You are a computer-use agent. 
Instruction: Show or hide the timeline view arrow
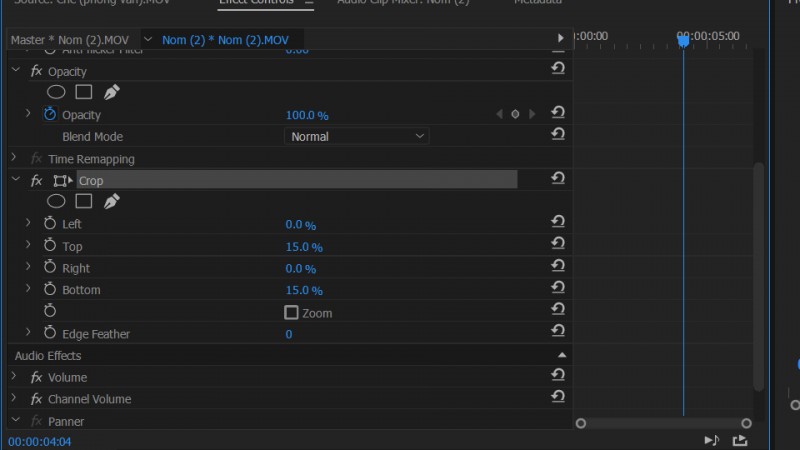[x=560, y=38]
